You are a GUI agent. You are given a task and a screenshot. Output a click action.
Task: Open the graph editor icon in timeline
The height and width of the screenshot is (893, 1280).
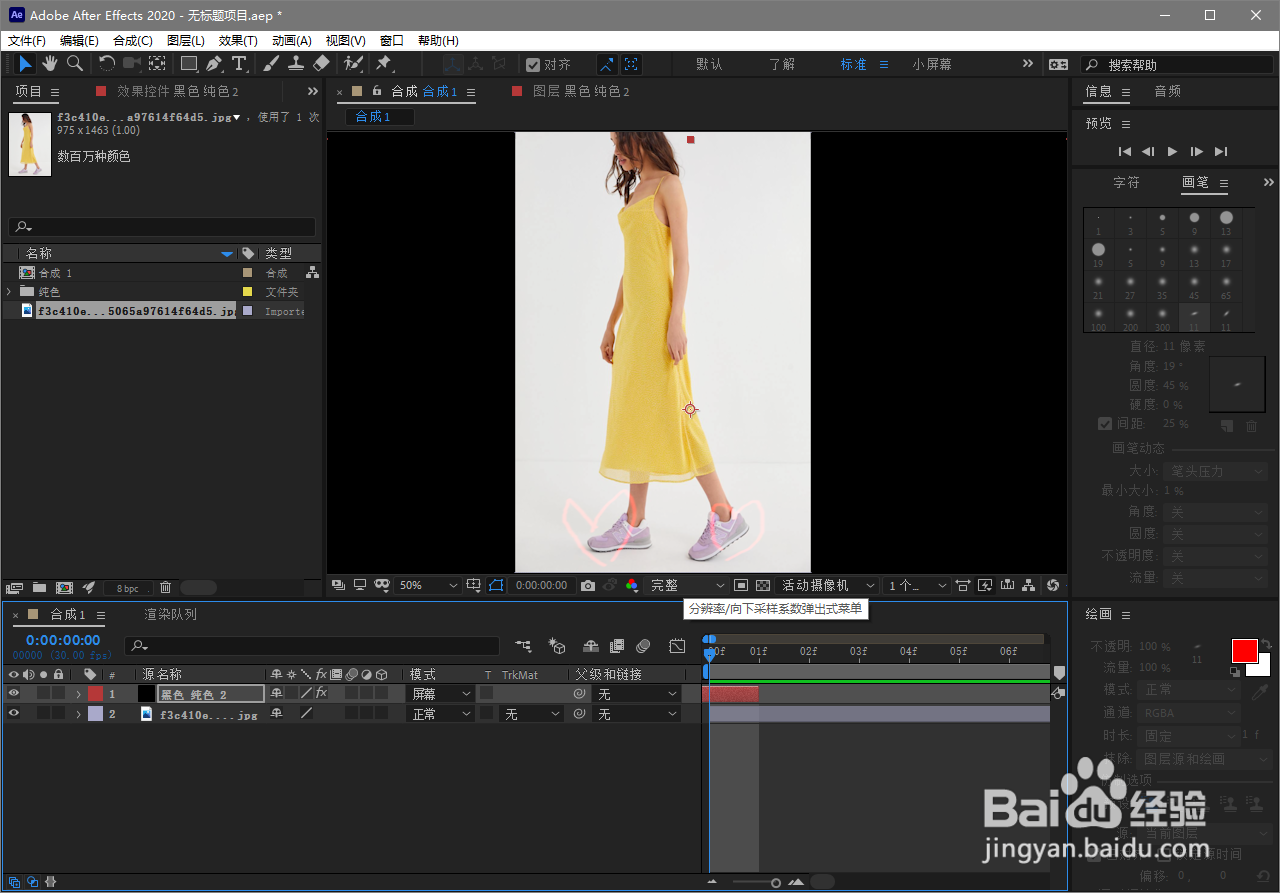coord(677,647)
